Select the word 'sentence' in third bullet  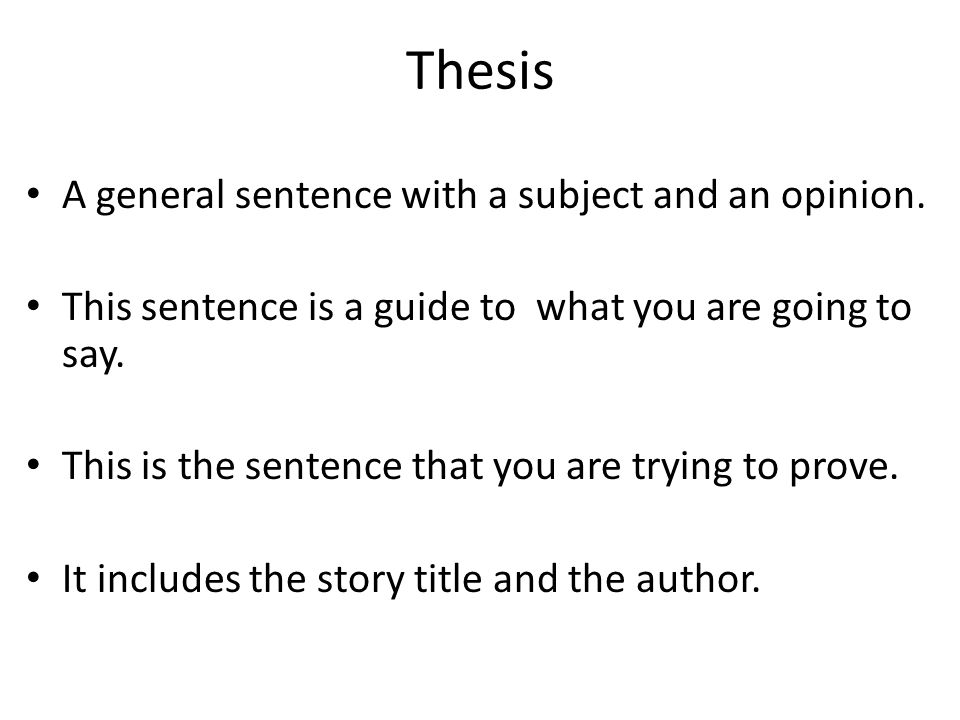pyautogui.click(x=323, y=466)
